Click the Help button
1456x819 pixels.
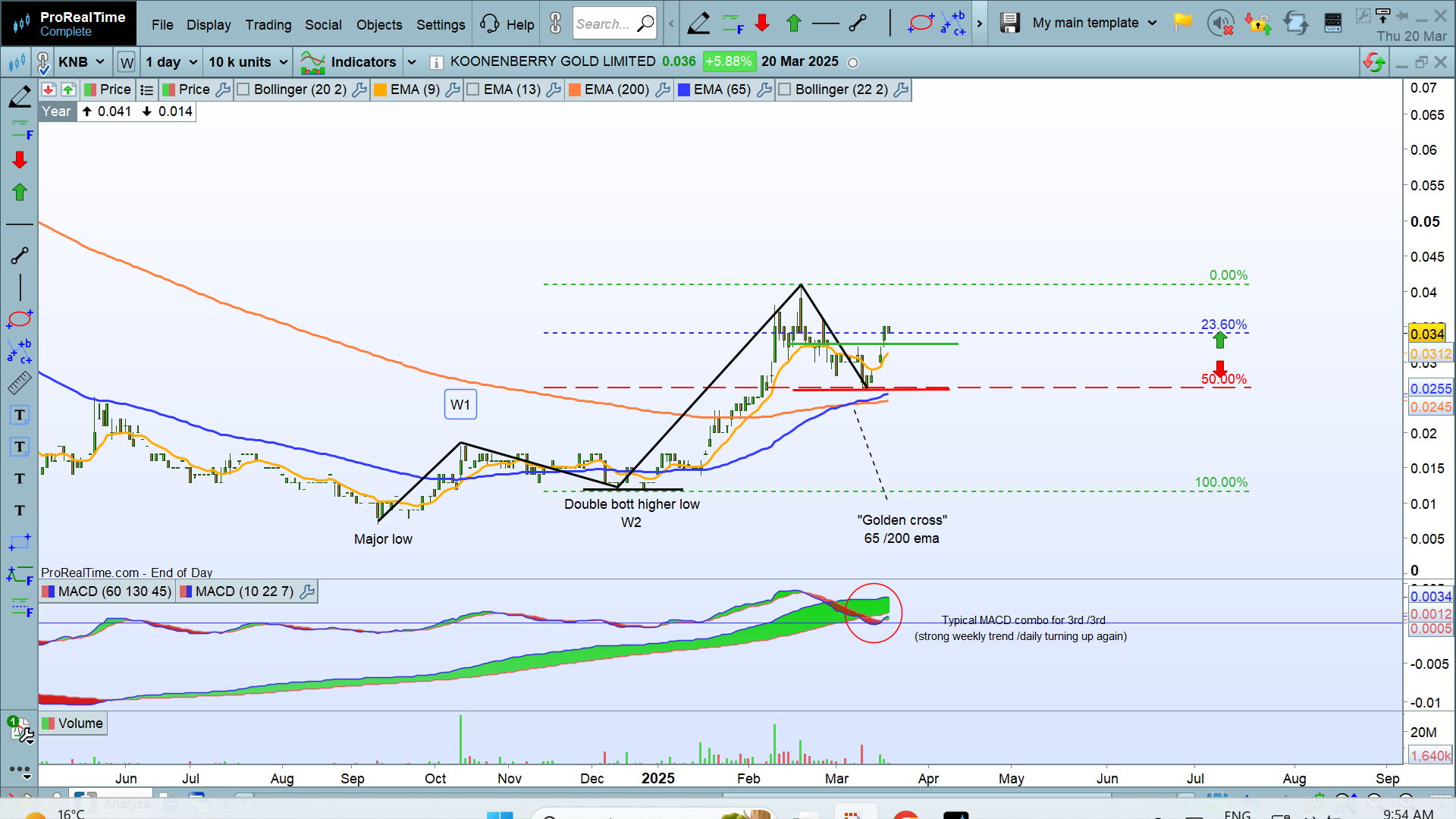point(508,24)
